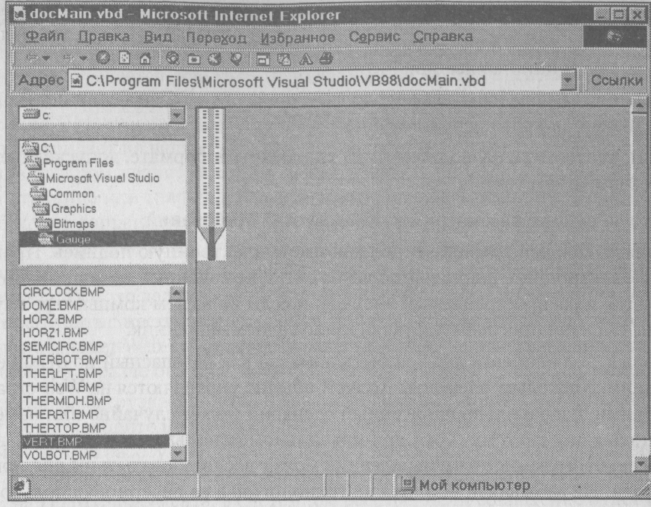651x507 pixels.
Task: Select the Microsoft Visual Studio folder
Action: 93,178
